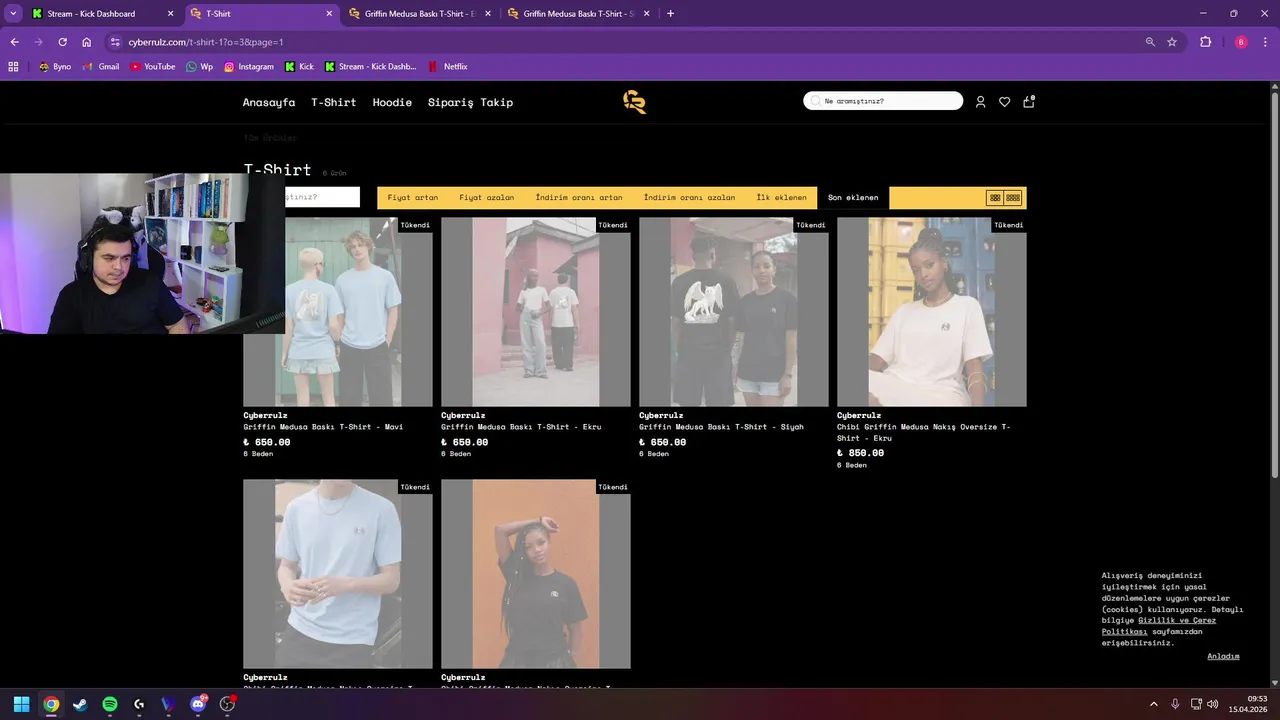The image size is (1280, 720).
Task: Sort products by Fiyat azalan
Action: coord(487,198)
